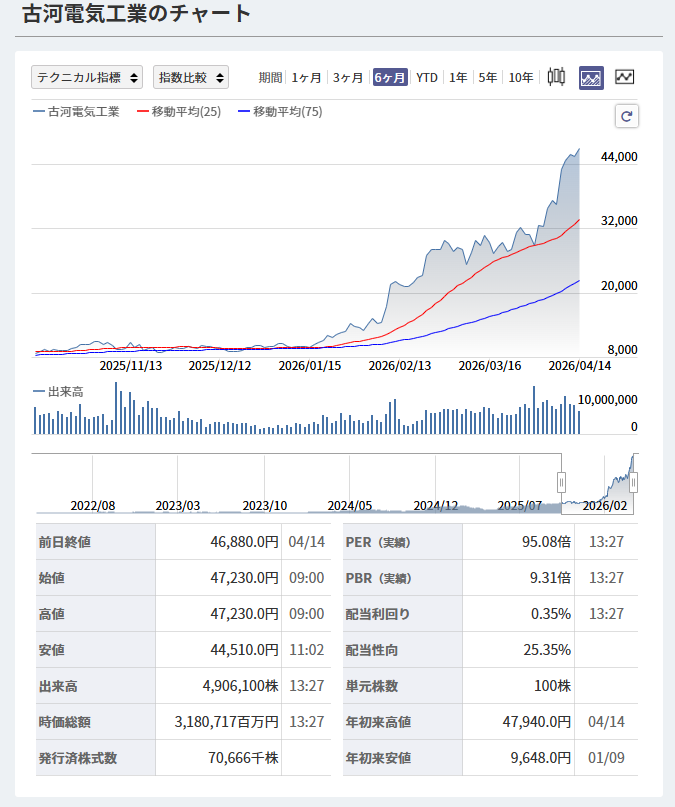Click the 年初来安値 value 9,648.0円
Image resolution: width=675 pixels, height=807 pixels.
click(541, 758)
